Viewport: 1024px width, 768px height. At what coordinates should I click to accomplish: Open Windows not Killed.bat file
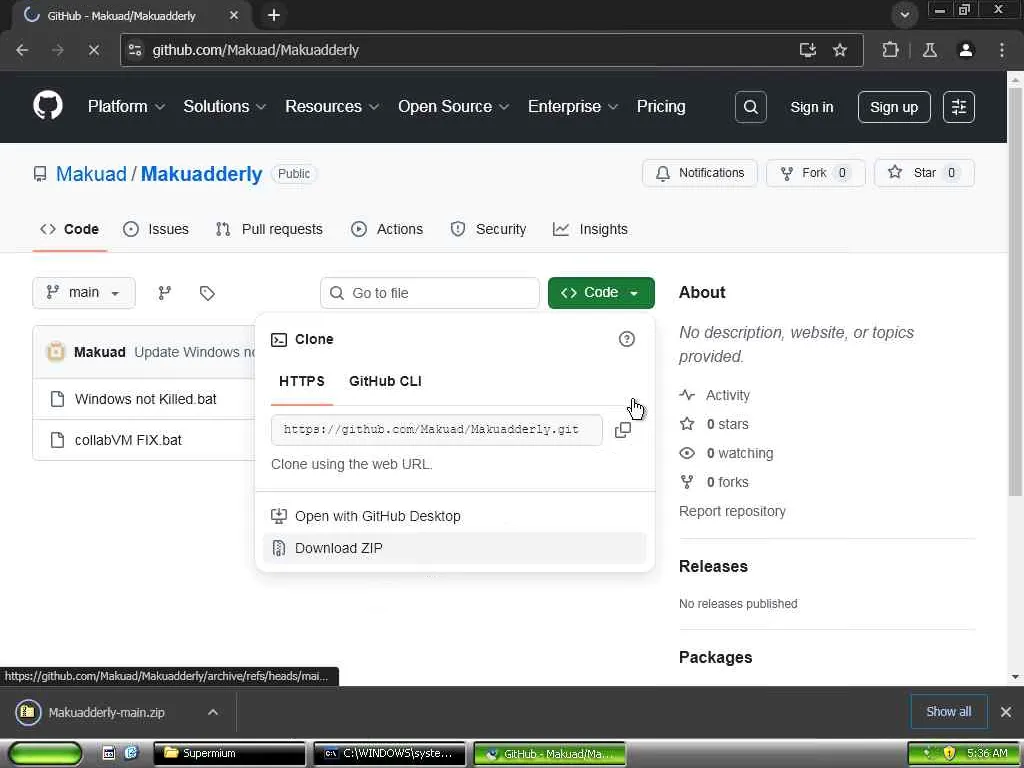click(x=146, y=399)
